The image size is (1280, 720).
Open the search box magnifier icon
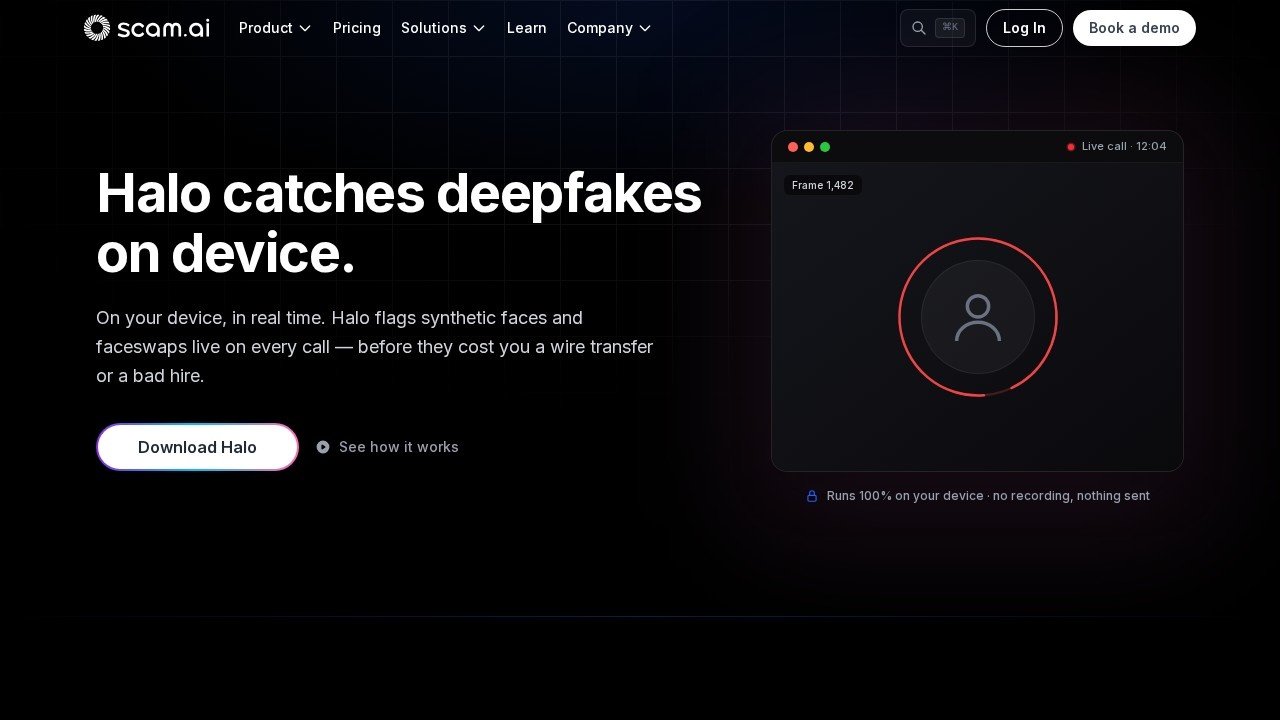click(918, 28)
